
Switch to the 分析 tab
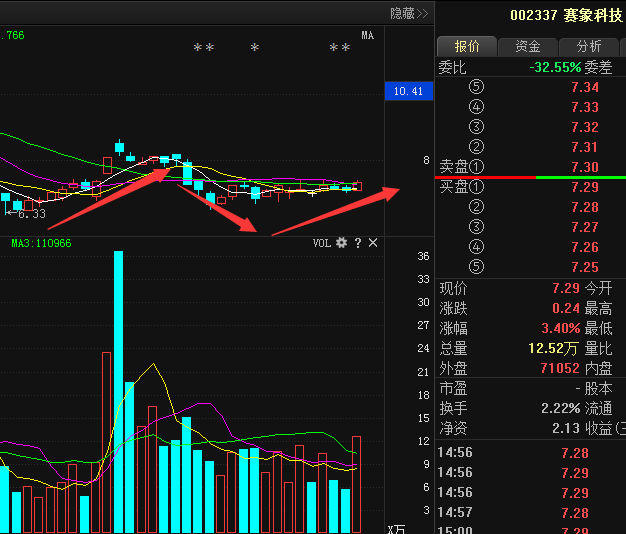pos(588,46)
